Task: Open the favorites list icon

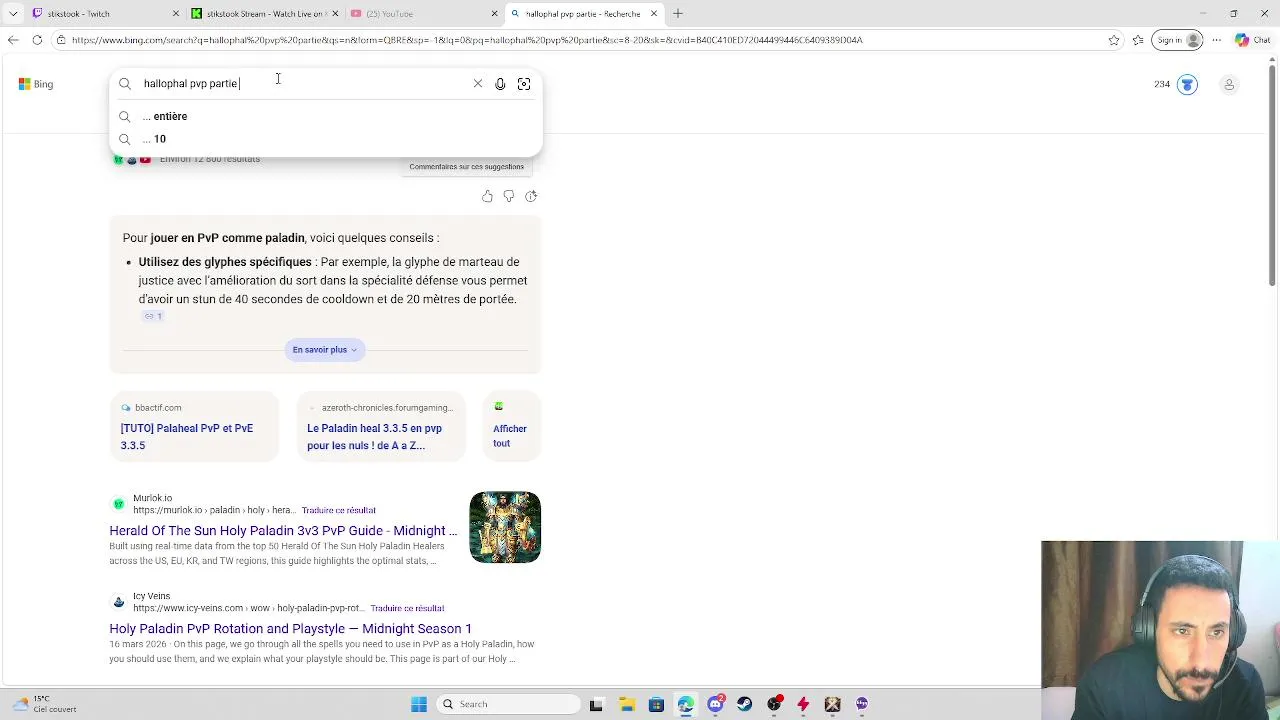Action: coord(1139,40)
